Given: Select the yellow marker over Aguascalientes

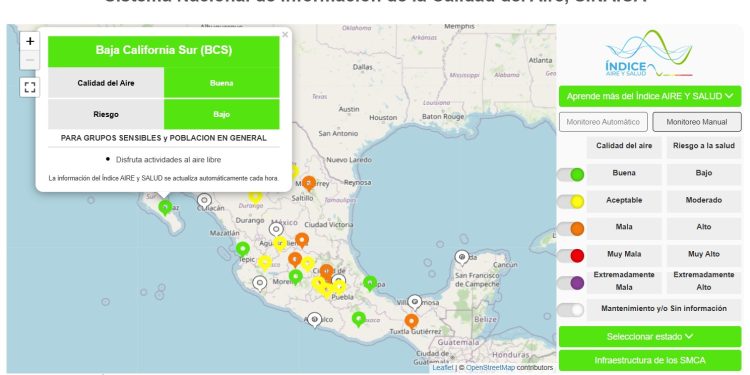Looking at the screenshot, I should (280, 244).
